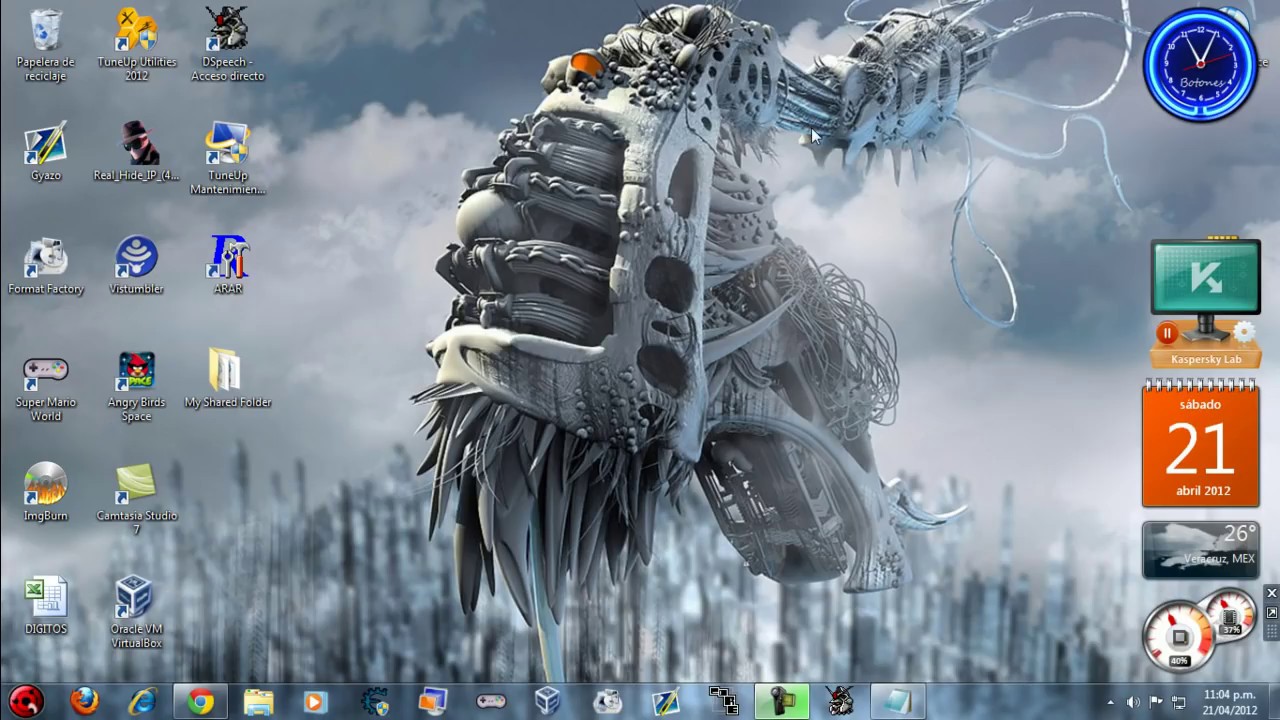Select the Angry Birds Space icon
The height and width of the screenshot is (720, 1280).
[137, 386]
